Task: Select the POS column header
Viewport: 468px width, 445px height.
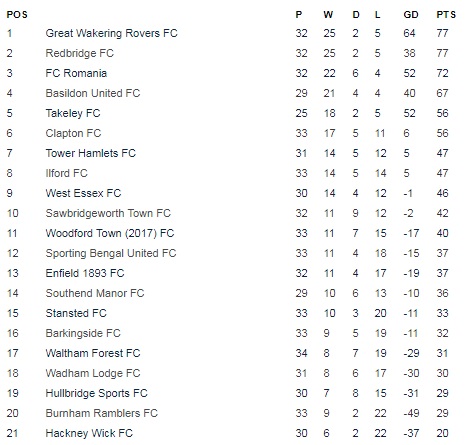Action: coord(17,15)
